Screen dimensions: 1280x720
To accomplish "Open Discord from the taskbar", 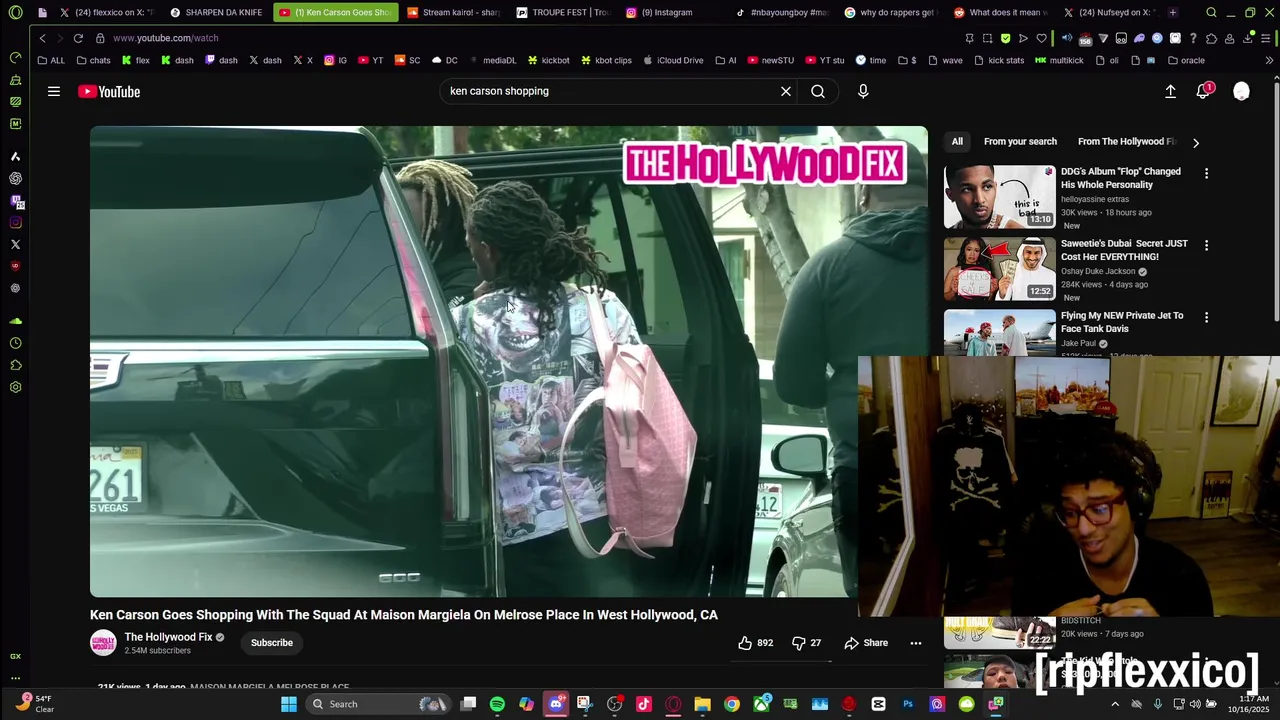I will [x=556, y=704].
